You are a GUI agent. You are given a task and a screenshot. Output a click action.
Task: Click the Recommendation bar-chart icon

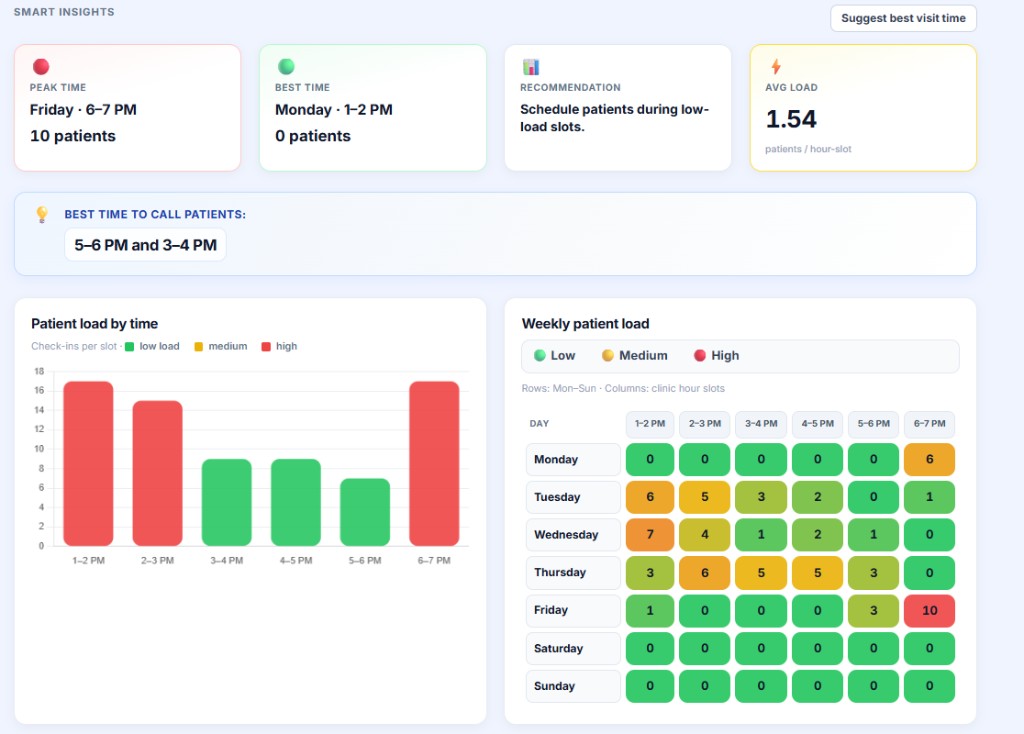coord(530,65)
